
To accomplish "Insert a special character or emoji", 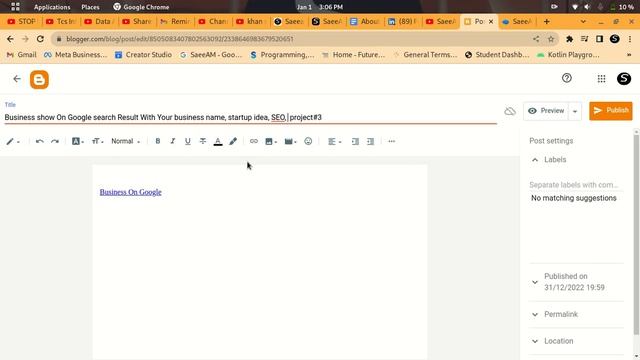I will [308, 141].
